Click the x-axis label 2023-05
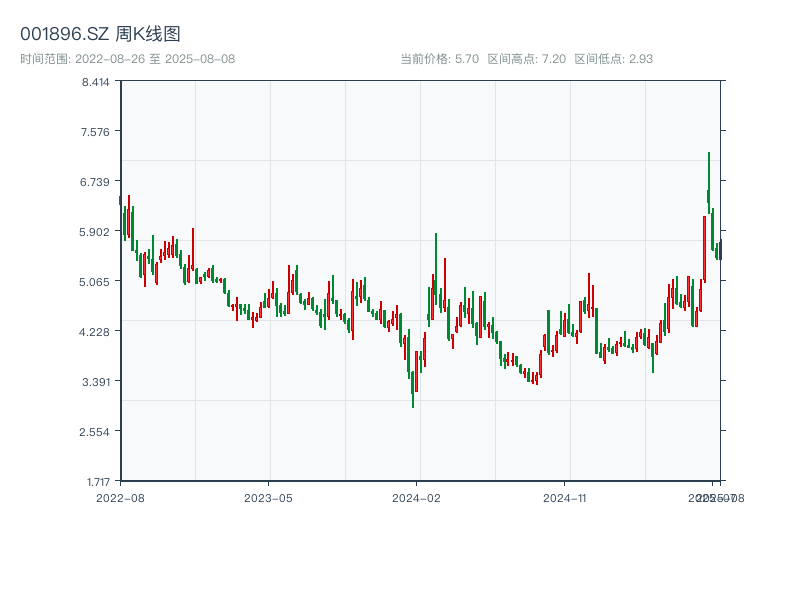Viewport: 800px width, 600px height. (x=268, y=498)
